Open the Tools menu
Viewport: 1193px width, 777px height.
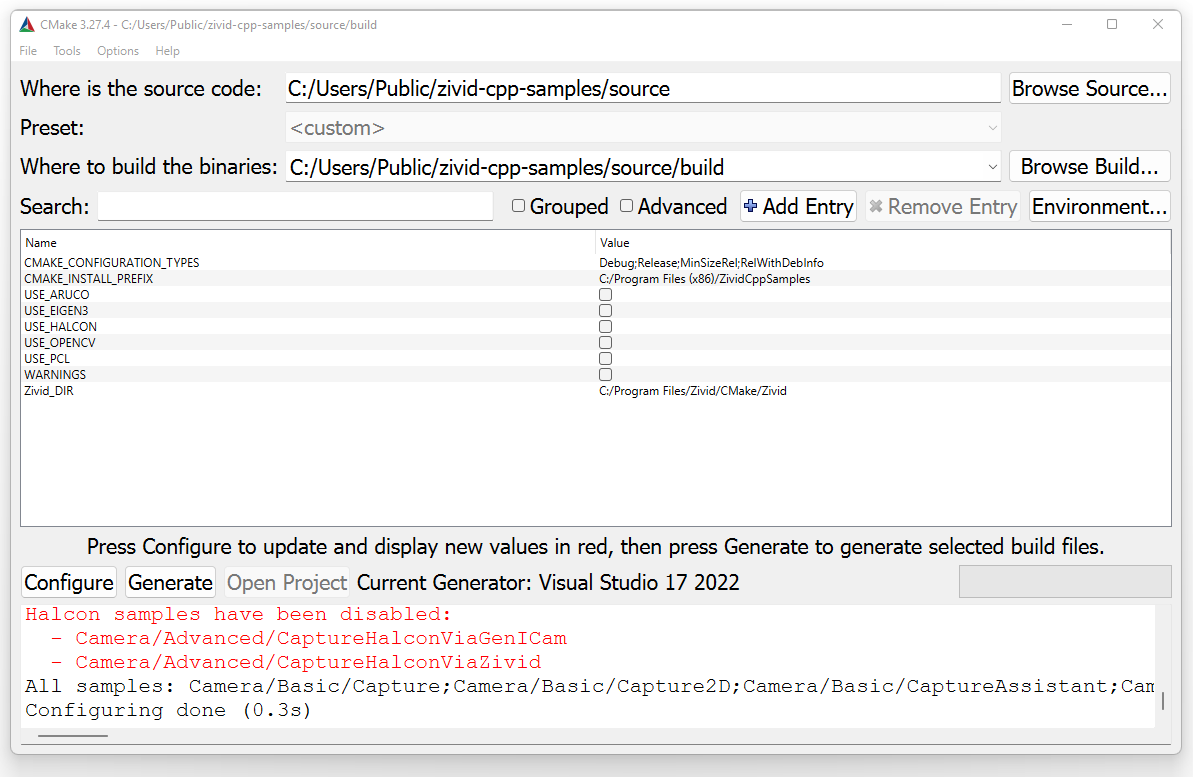(67, 51)
